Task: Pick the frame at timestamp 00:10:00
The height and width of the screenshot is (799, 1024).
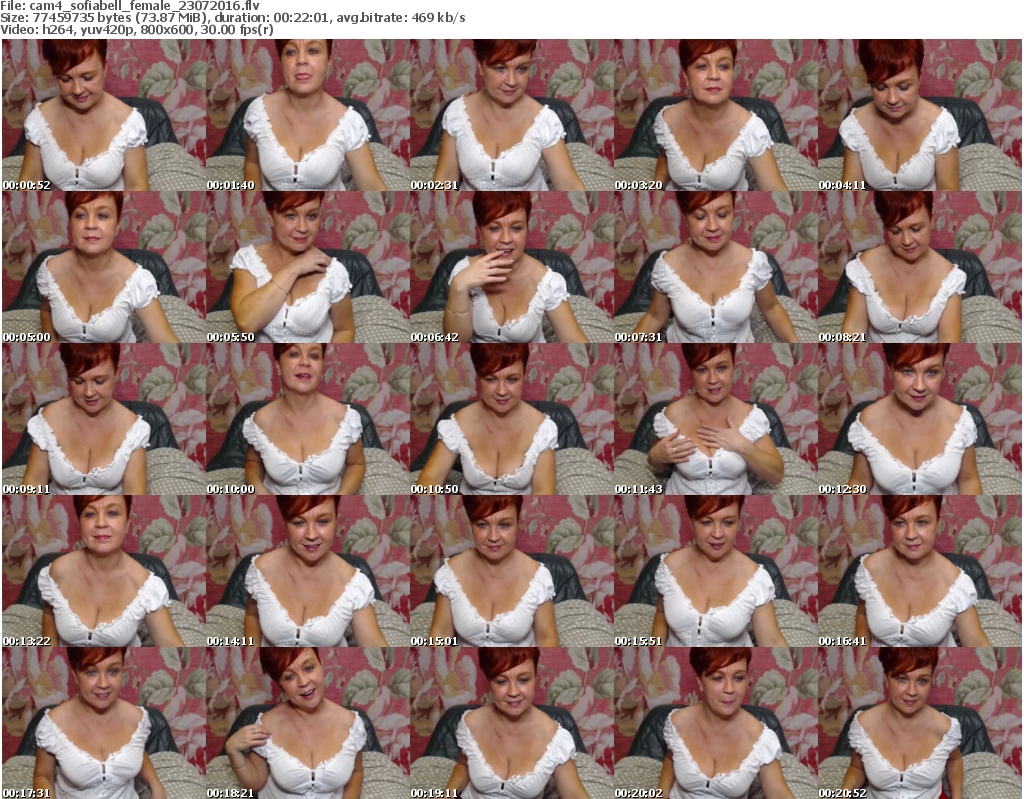Action: pos(308,419)
